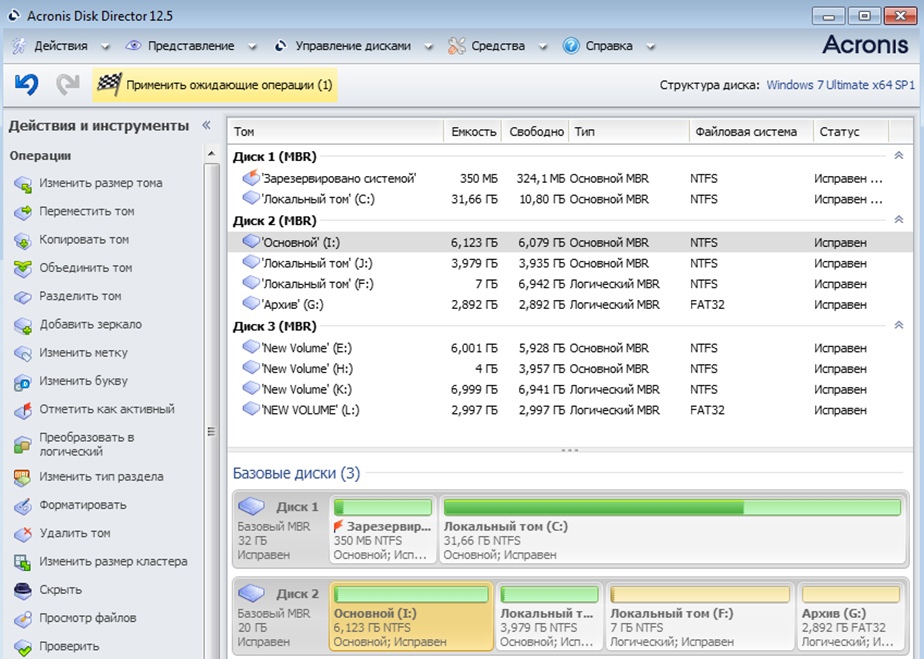Click the Изменить букву icon

22,382
